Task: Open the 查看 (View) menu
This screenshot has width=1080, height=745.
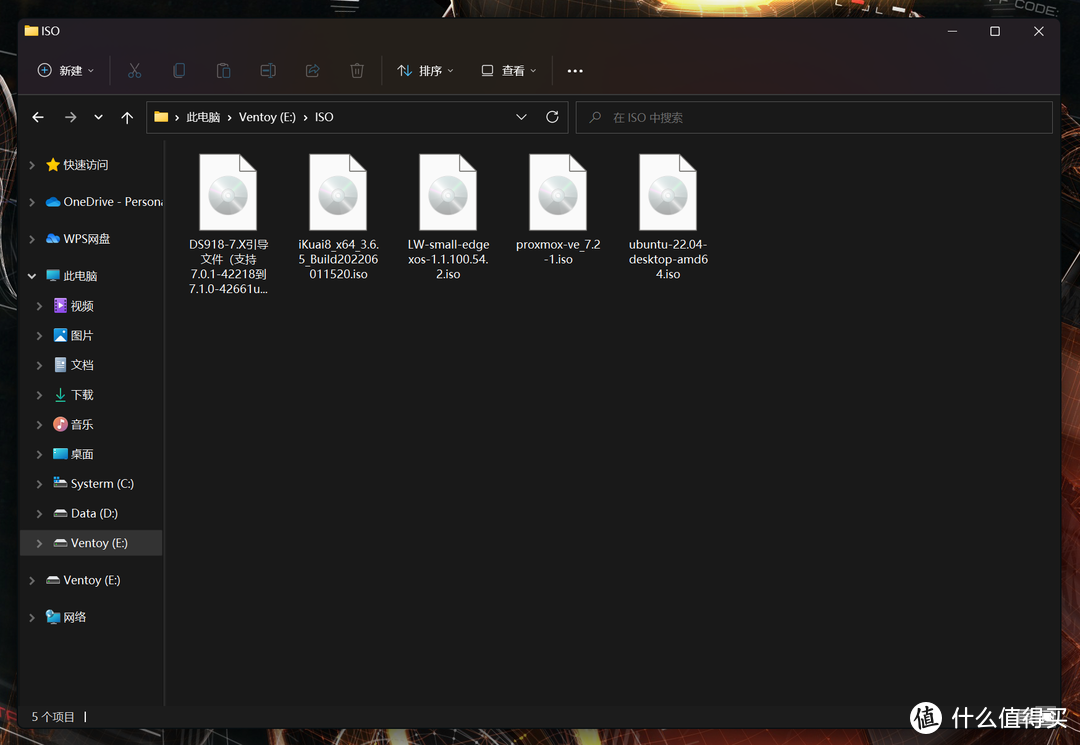Action: [509, 71]
